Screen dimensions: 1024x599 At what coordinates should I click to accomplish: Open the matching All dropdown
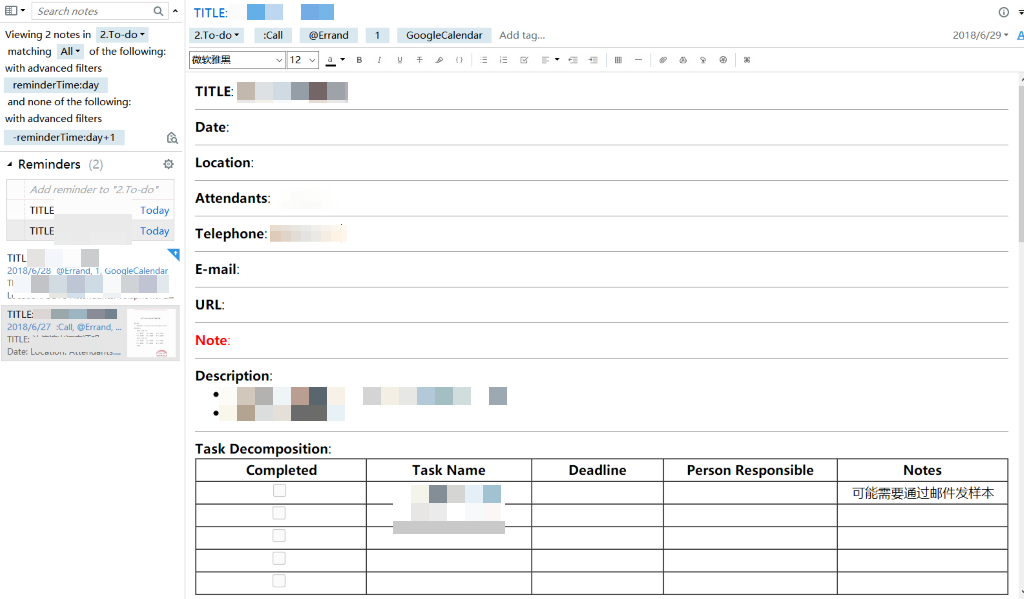(70, 51)
